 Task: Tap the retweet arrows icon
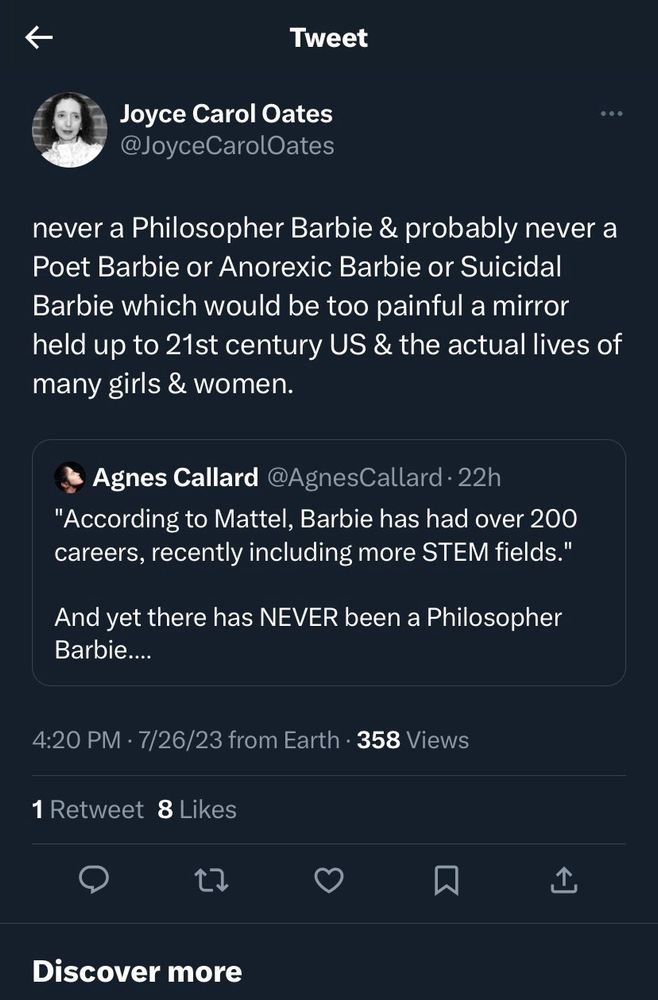pyautogui.click(x=211, y=879)
